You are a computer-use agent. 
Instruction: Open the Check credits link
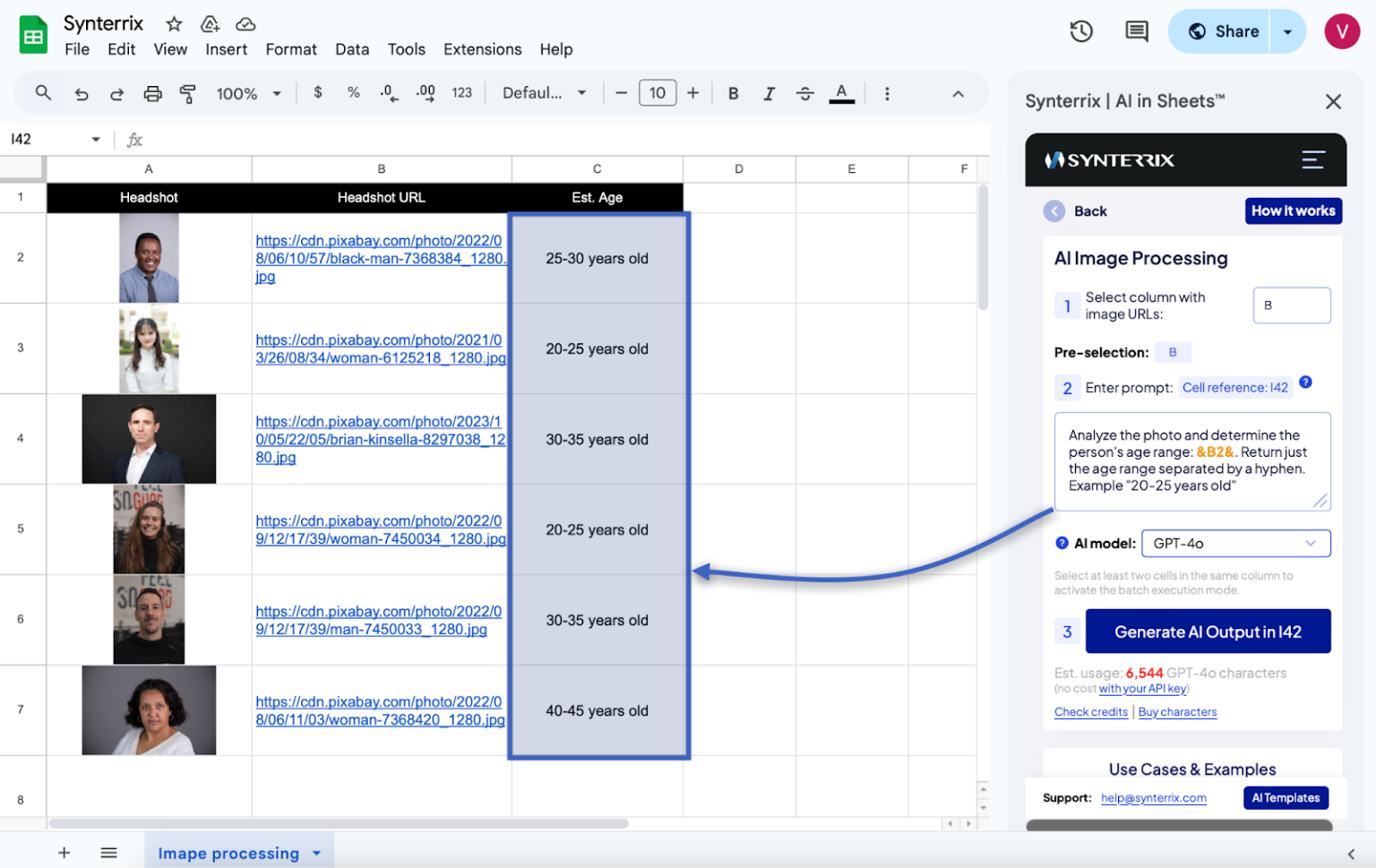tap(1090, 711)
